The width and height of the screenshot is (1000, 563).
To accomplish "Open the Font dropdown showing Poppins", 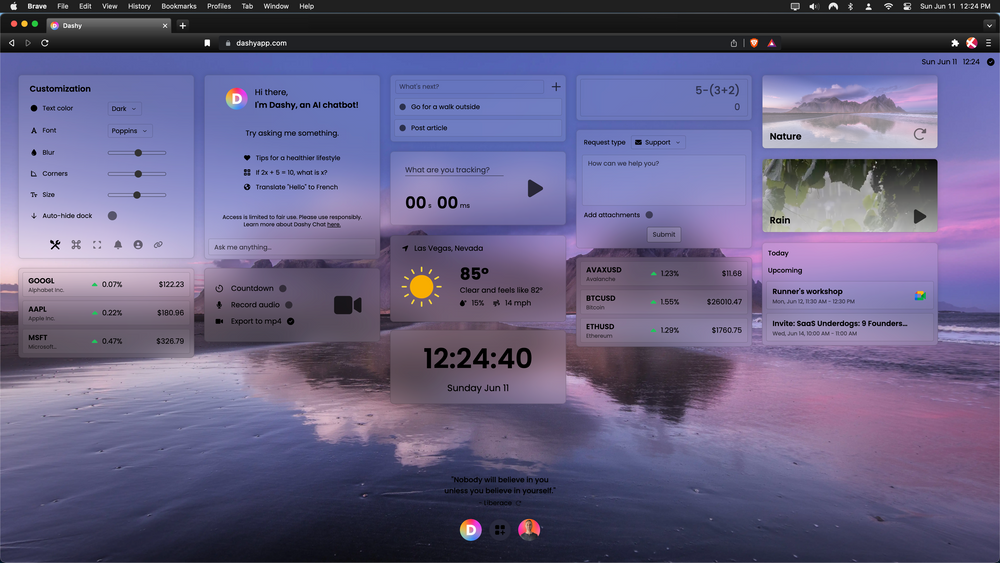I will coord(130,131).
